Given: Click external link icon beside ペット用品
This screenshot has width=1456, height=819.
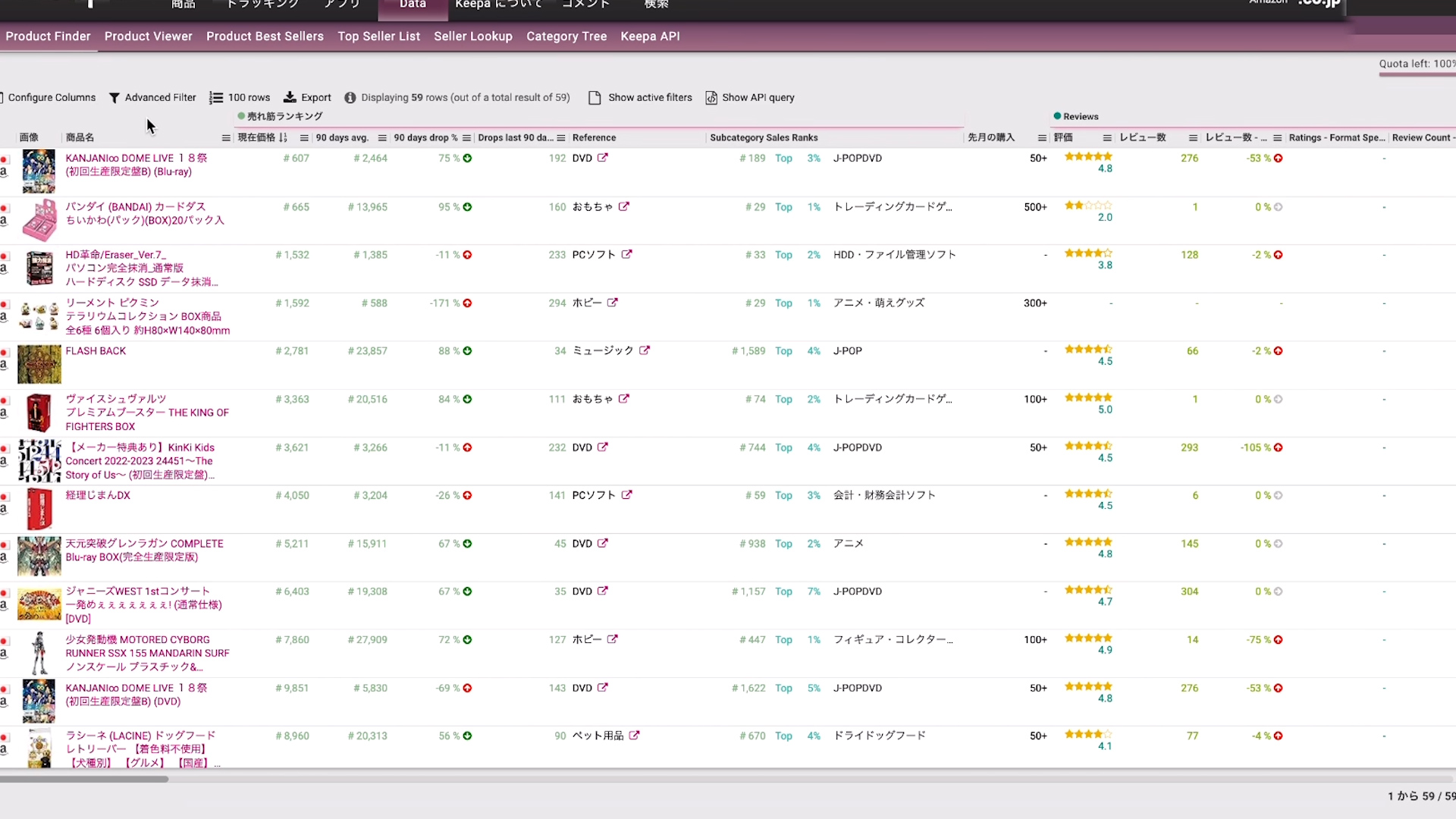Looking at the screenshot, I should [x=634, y=736].
